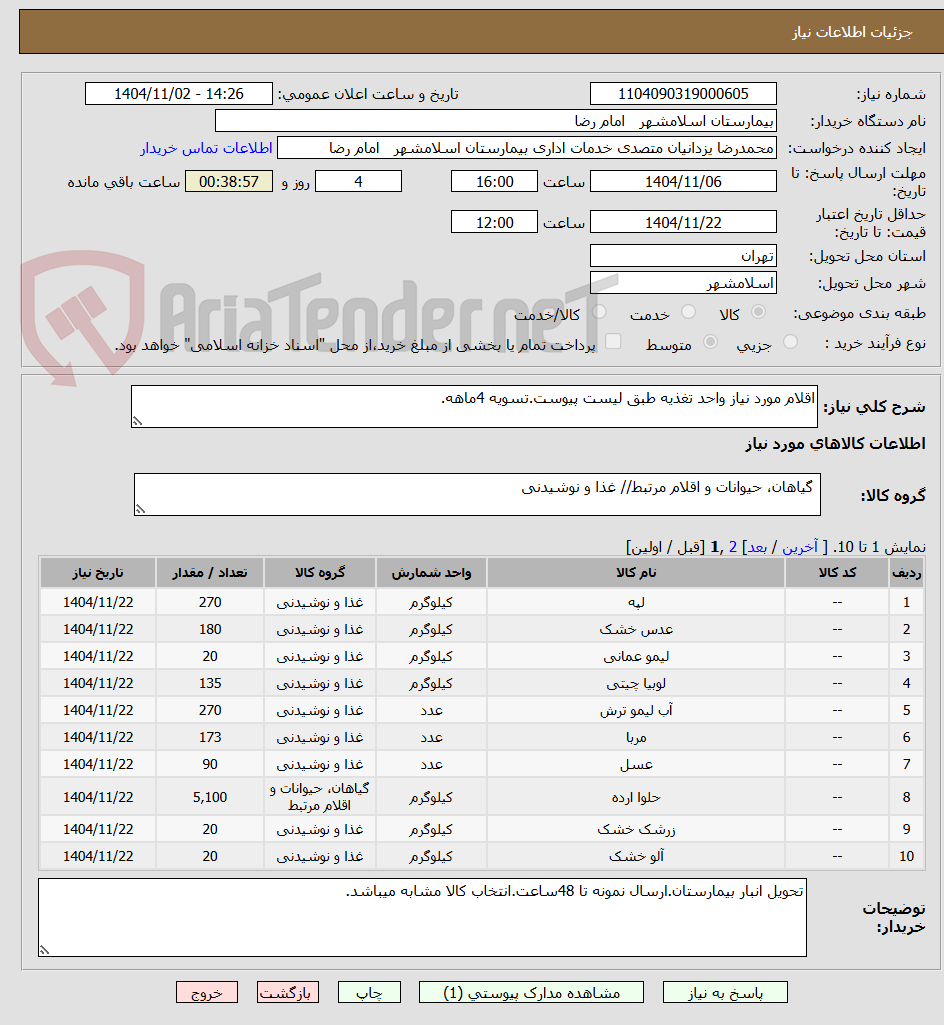Click the نام دستگاه خریدار field
944x1025 pixels.
pyautogui.click(x=496, y=121)
